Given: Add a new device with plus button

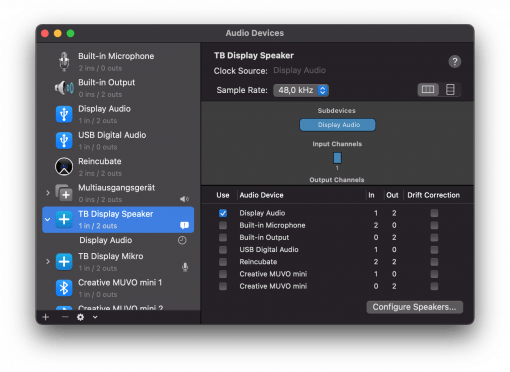Looking at the screenshot, I should pos(46,317).
